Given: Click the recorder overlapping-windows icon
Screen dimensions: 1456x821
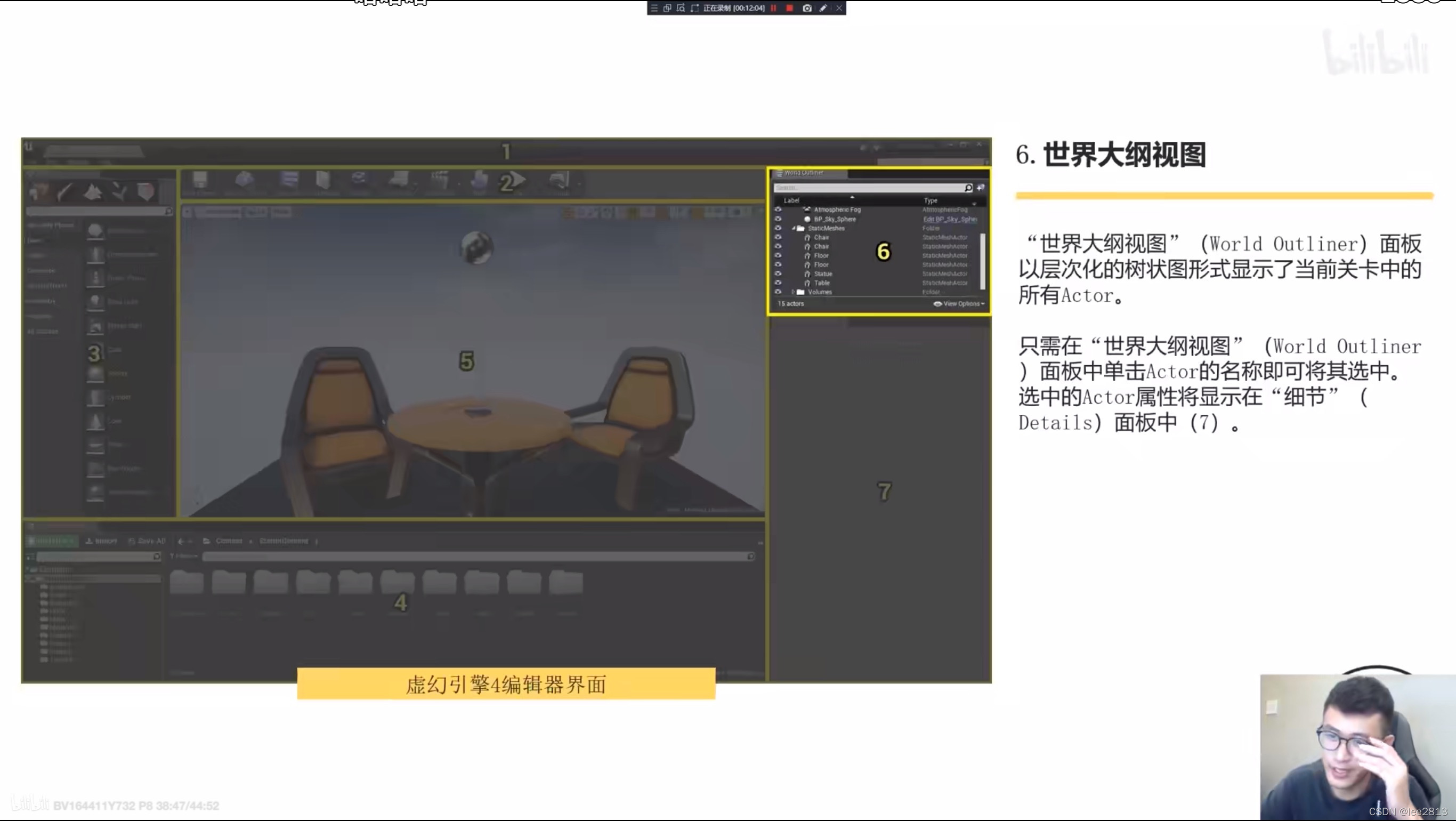Looking at the screenshot, I should (667, 8).
